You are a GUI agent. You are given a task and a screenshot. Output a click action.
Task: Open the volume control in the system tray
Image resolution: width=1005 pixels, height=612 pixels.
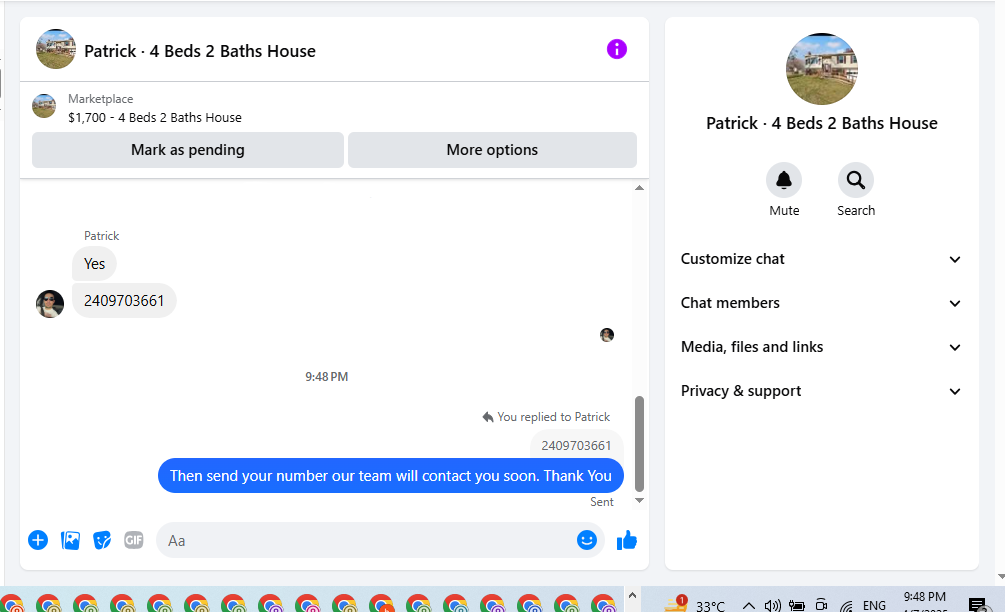772,606
